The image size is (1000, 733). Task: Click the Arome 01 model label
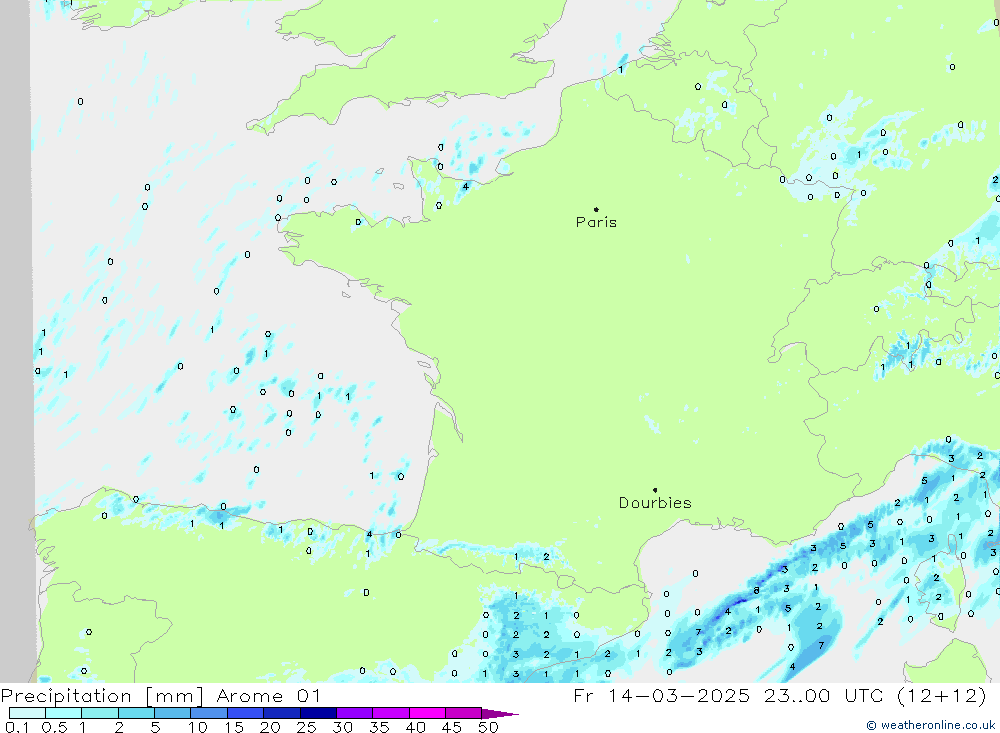tap(268, 696)
